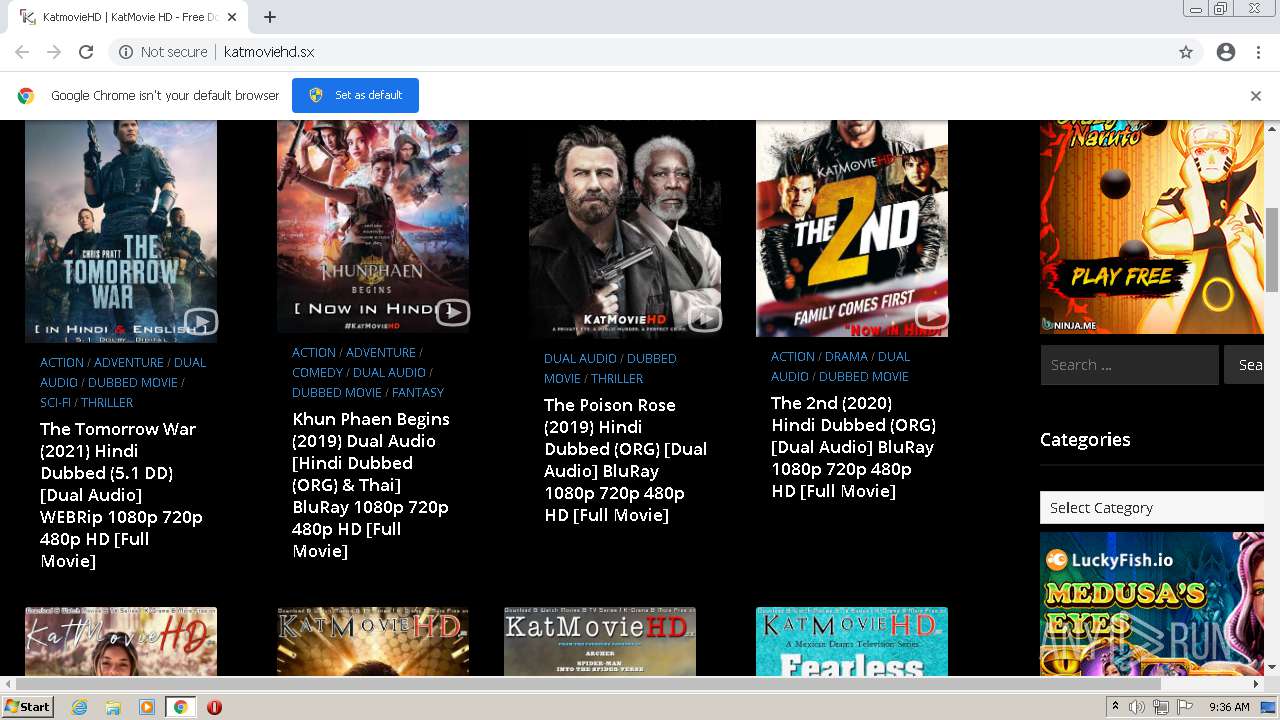Reload the page with the refresh icon
The width and height of the screenshot is (1280, 720).
pyautogui.click(x=86, y=52)
